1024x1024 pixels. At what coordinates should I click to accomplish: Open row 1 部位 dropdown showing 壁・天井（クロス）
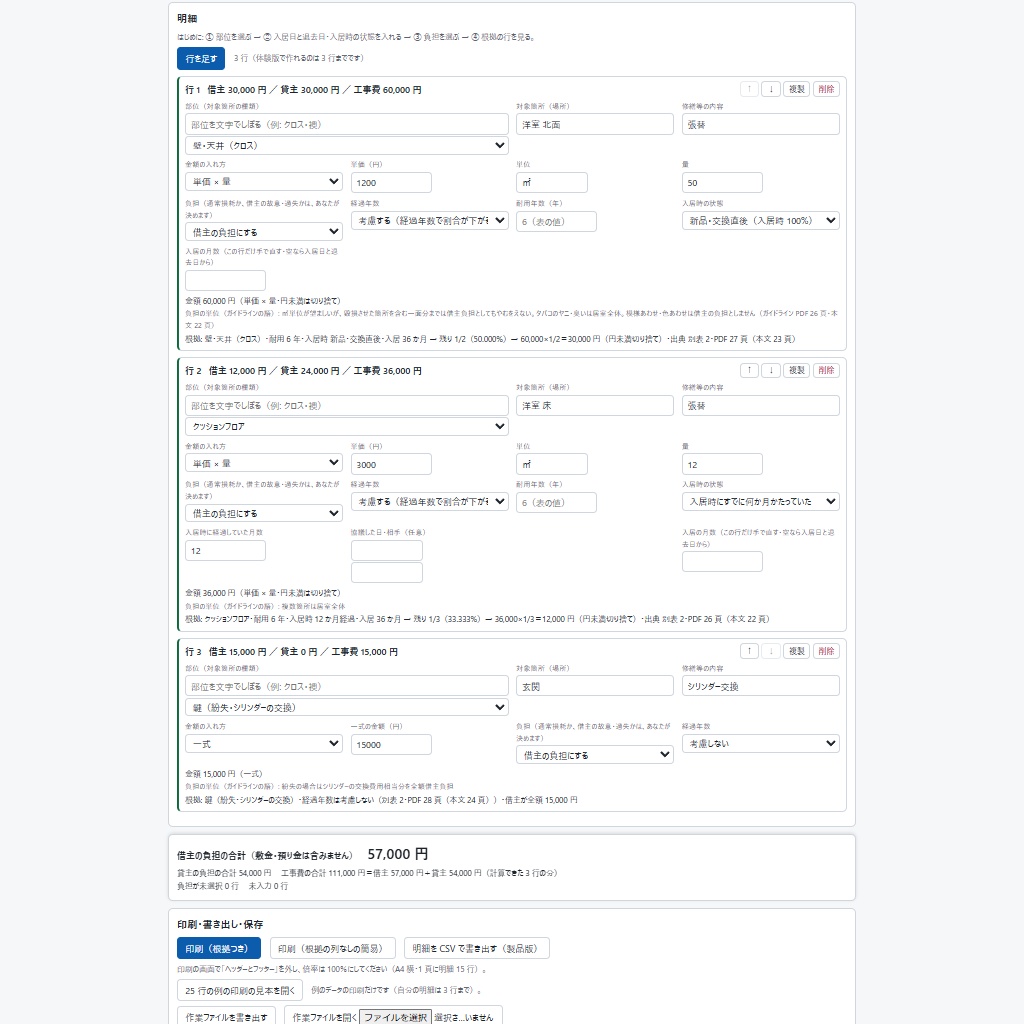click(347, 145)
